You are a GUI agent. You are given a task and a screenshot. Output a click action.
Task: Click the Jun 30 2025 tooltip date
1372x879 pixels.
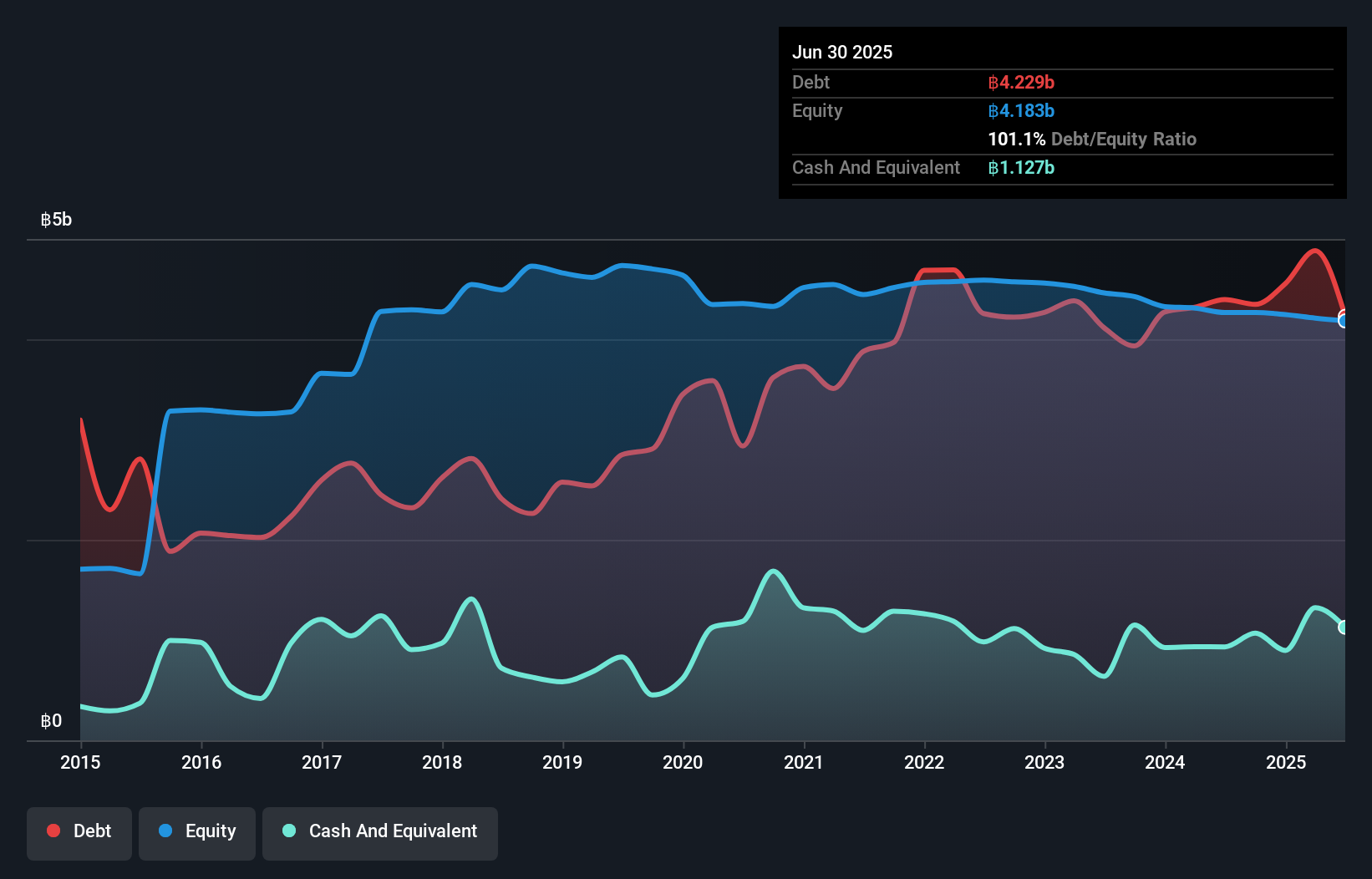click(x=842, y=52)
